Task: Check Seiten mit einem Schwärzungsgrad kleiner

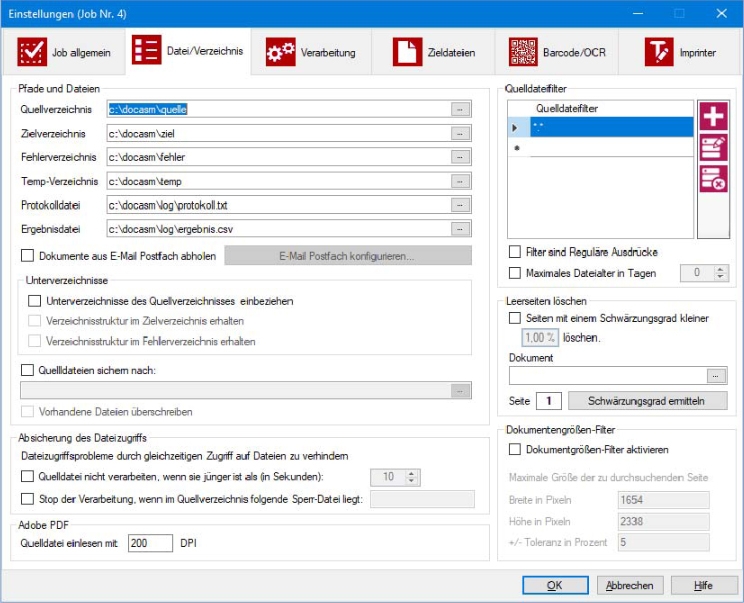Action: pyautogui.click(x=515, y=318)
